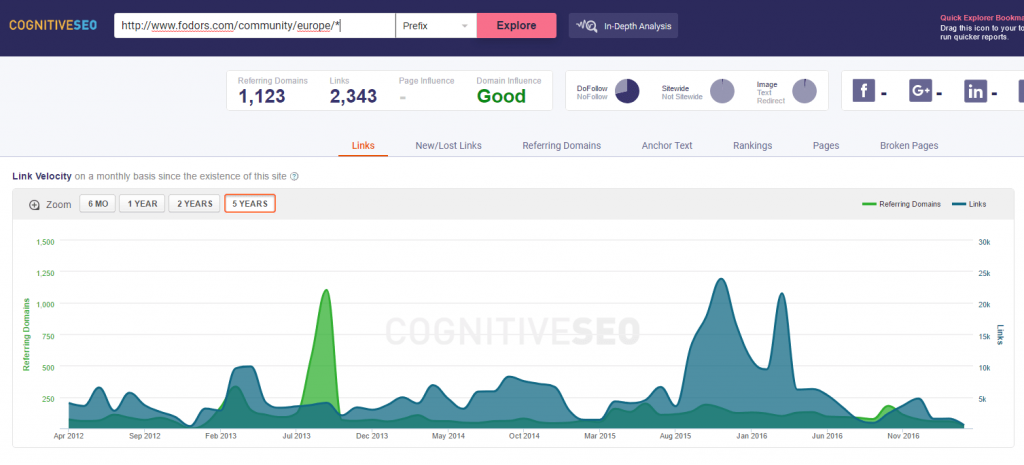1024x465 pixels.
Task: Click the Nov 2016 axis label
Action: coord(903,436)
